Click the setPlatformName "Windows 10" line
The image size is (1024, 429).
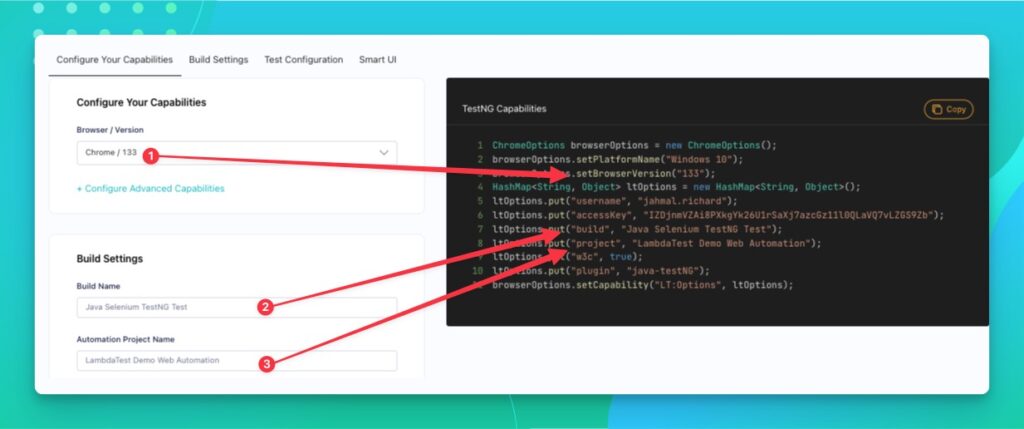coord(618,159)
